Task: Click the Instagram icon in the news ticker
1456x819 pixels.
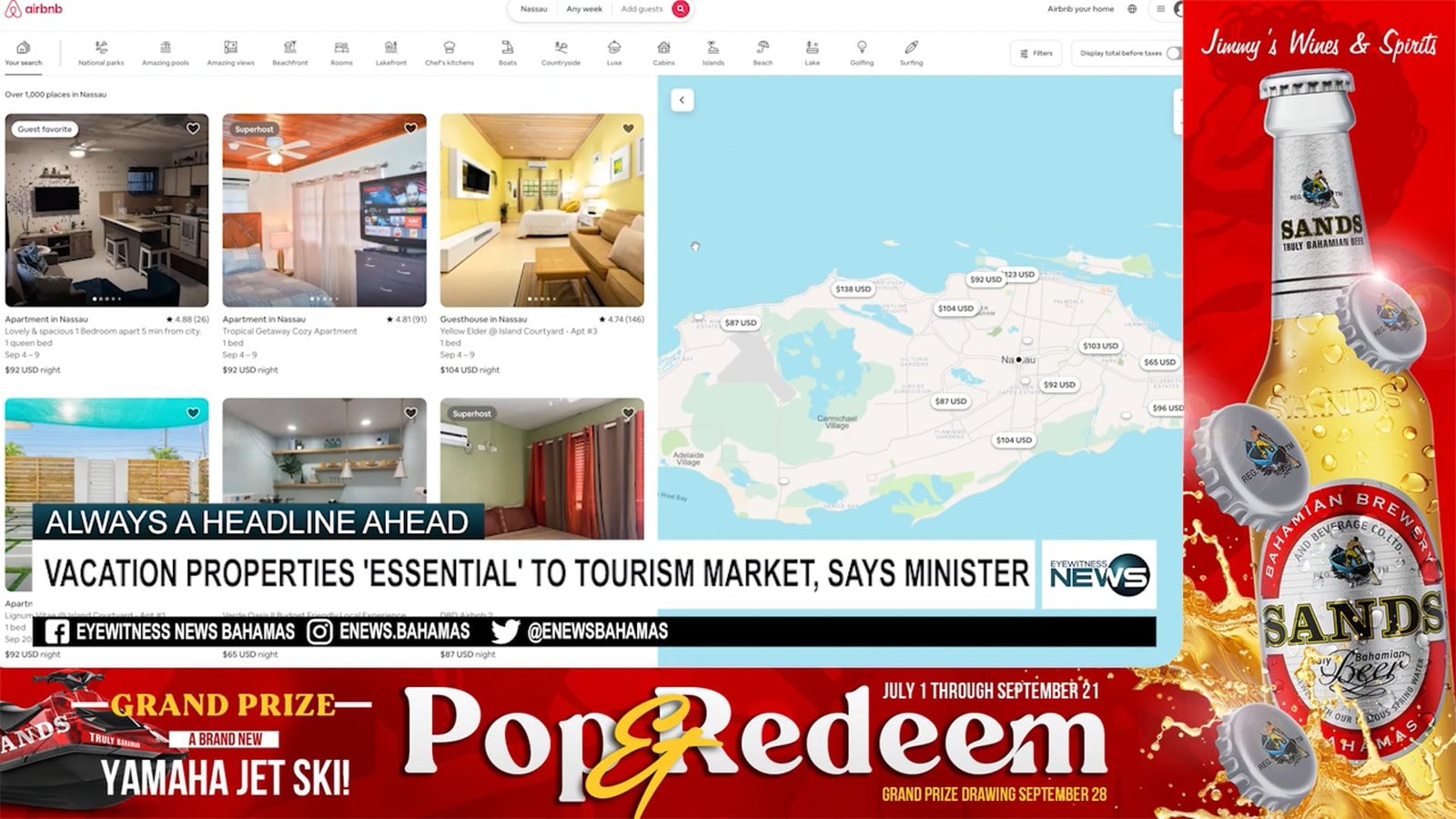Action: click(319, 632)
